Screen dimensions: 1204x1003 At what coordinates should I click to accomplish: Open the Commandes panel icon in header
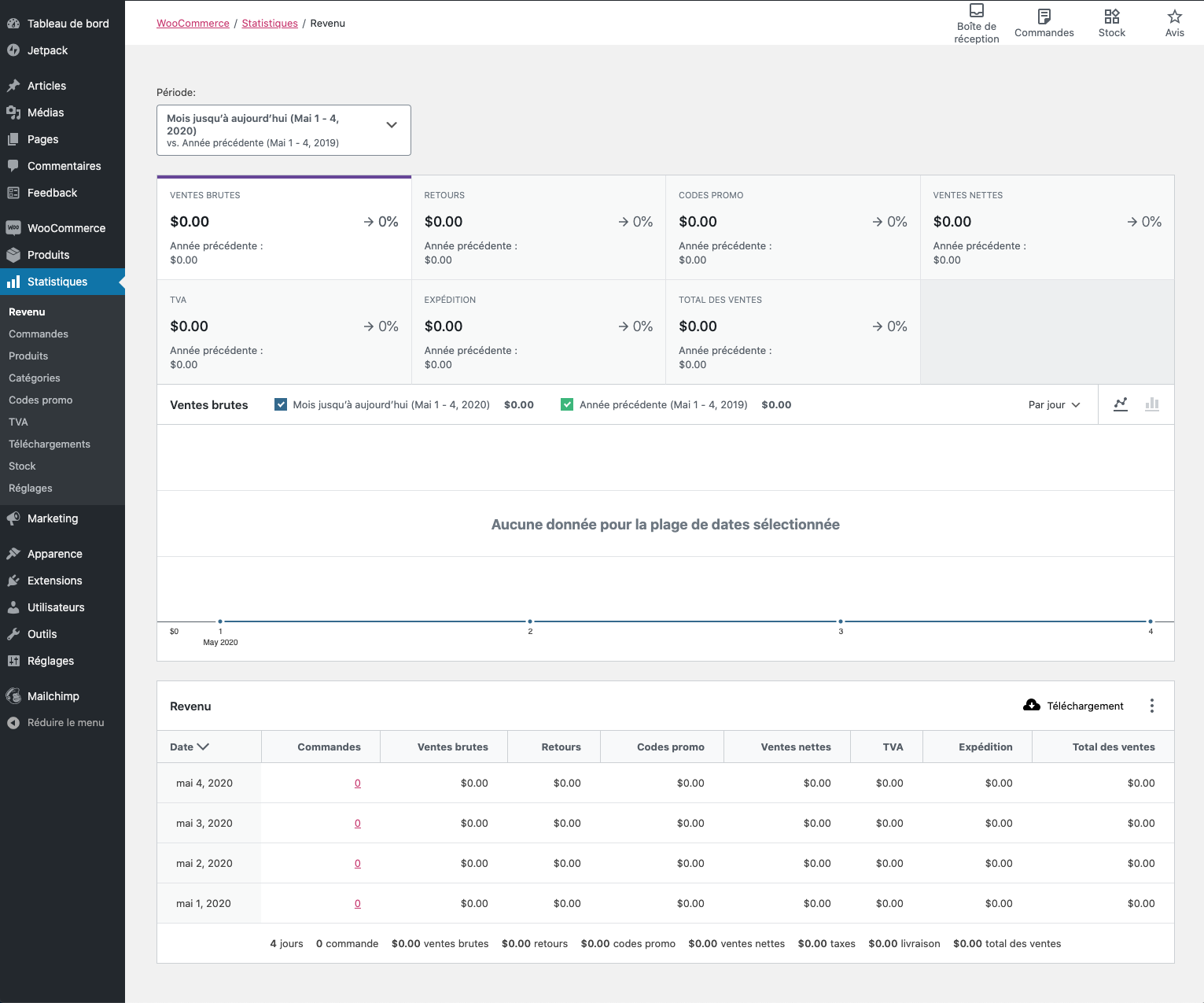(1044, 17)
